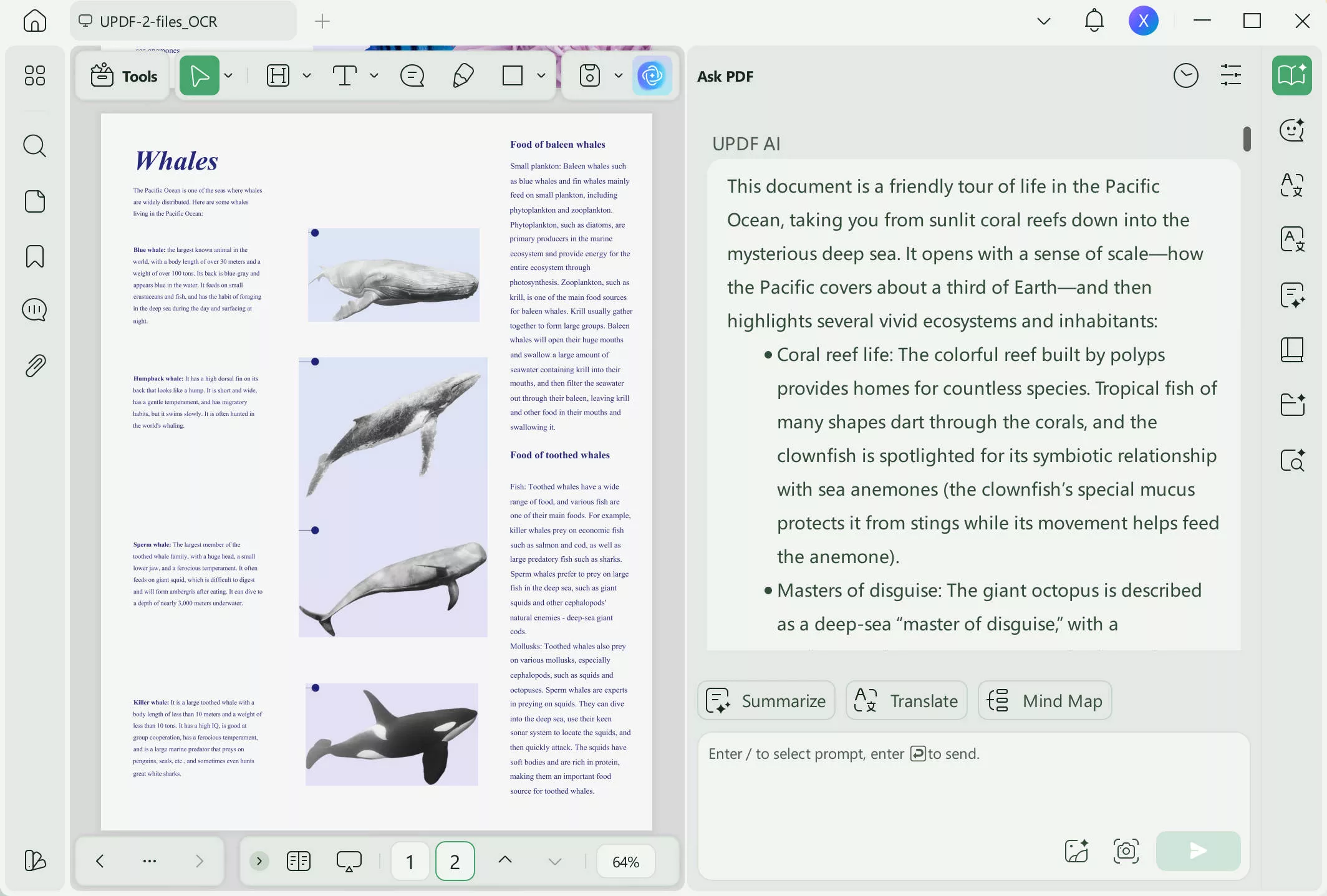Click the Mind Map button
1327x896 pixels.
(x=1045, y=701)
